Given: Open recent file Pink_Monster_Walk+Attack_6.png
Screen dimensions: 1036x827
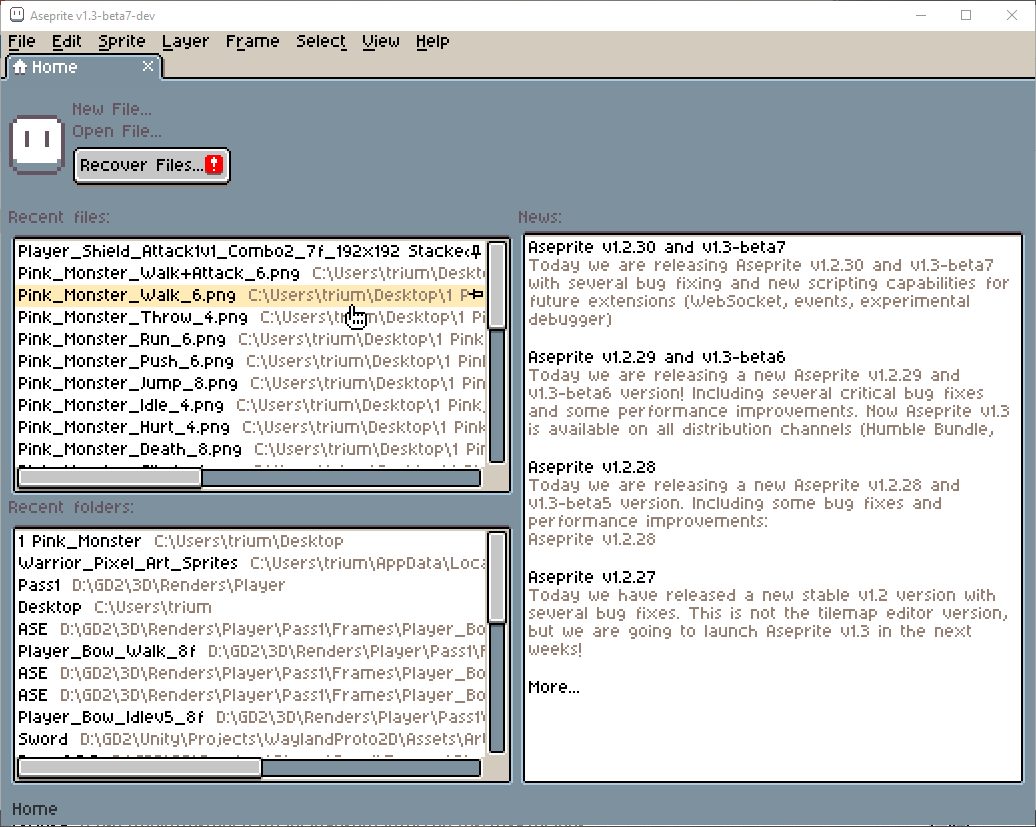Looking at the screenshot, I should (250, 273).
